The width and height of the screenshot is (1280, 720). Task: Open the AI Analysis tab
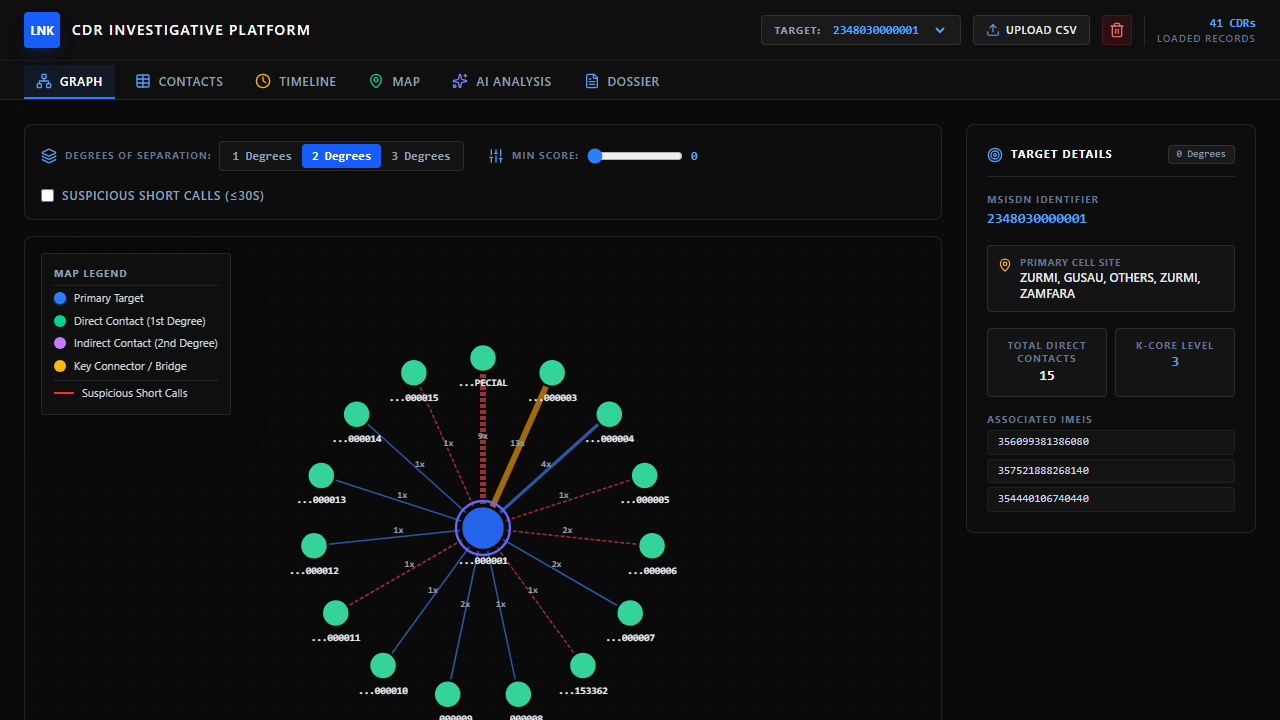click(x=502, y=82)
